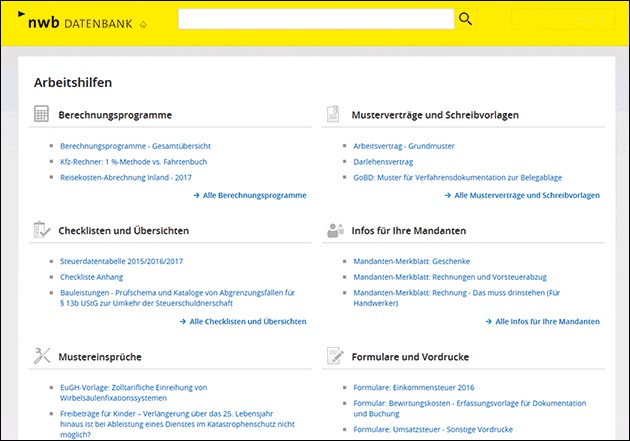Viewport: 630px width, 441px height.
Task: Click the nwb Datenbank logo
Action: click(74, 20)
